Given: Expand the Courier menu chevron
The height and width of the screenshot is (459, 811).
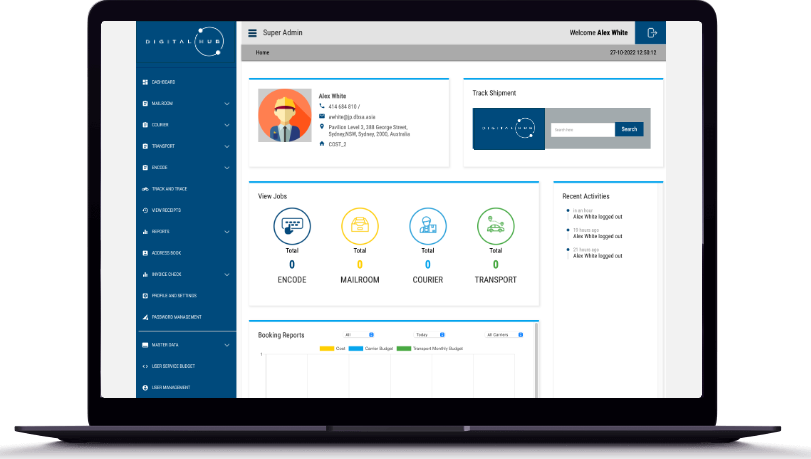Looking at the screenshot, I should click(227, 125).
